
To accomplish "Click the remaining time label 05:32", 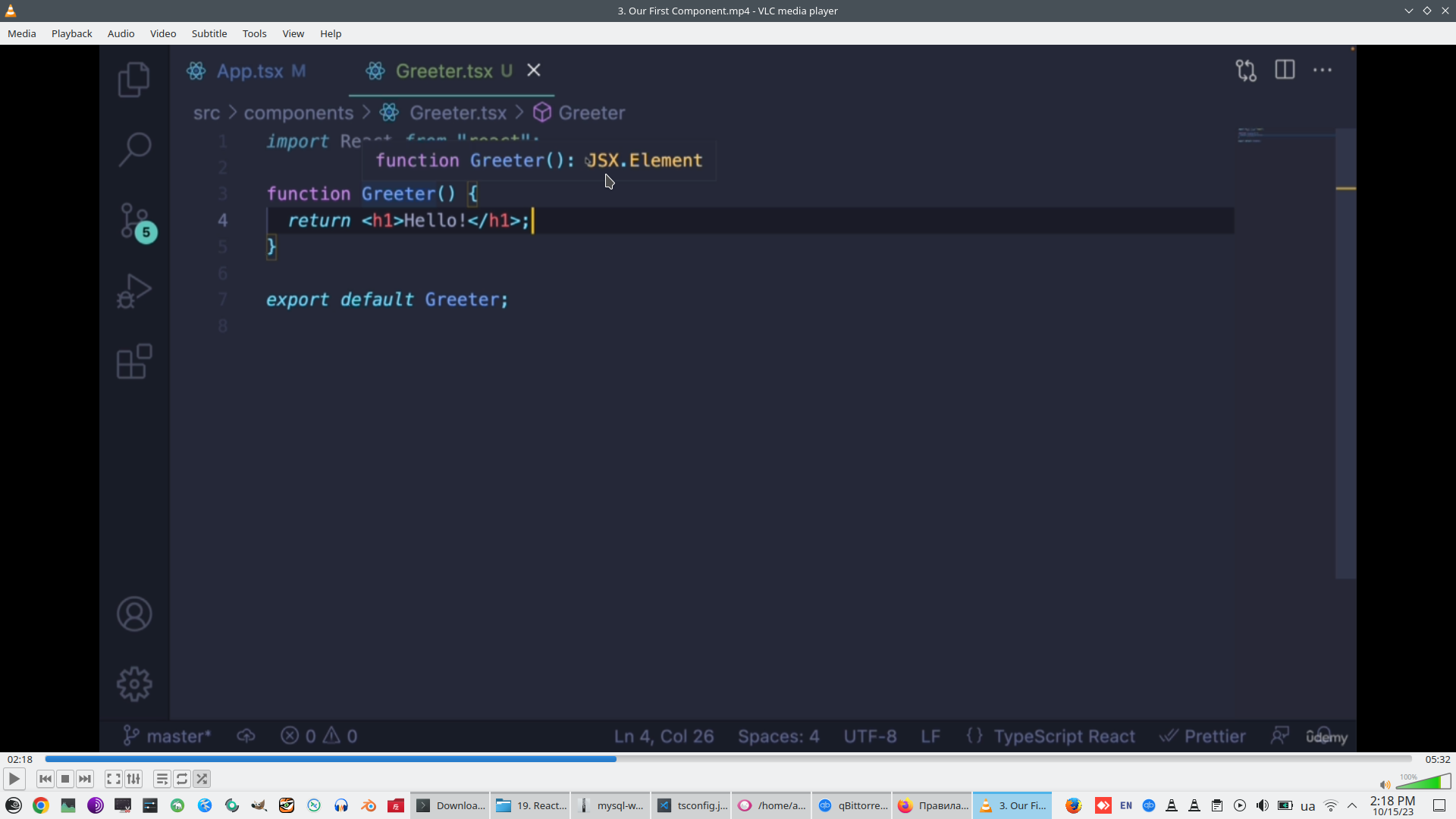I will tap(1437, 759).
